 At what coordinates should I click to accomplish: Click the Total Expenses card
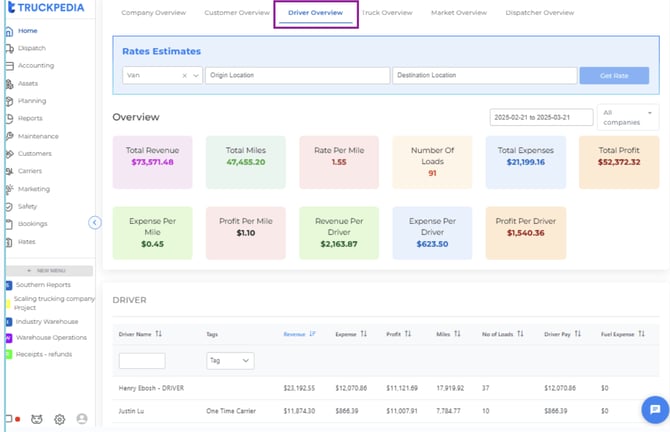526,162
